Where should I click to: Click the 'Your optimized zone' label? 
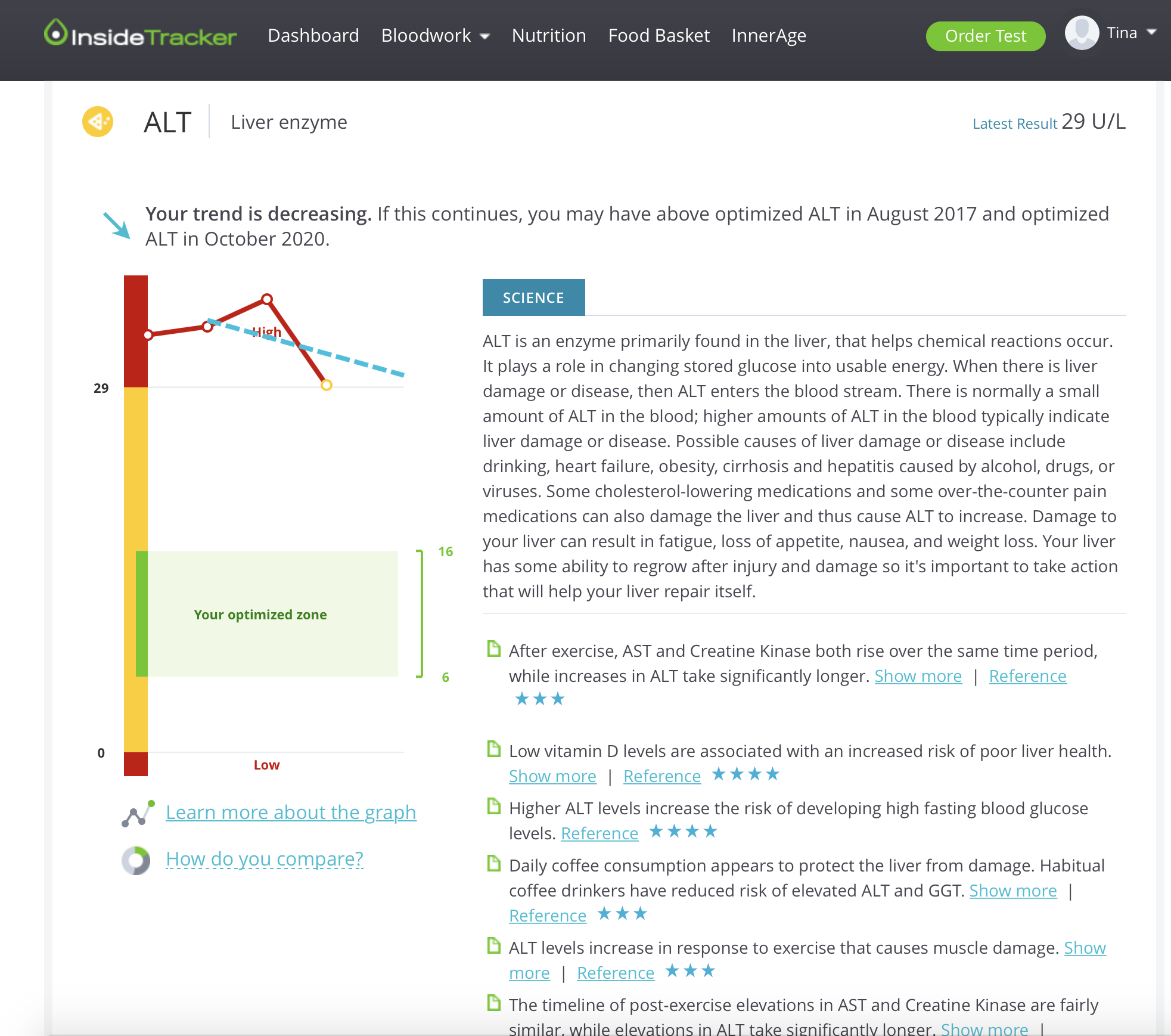[260, 615]
